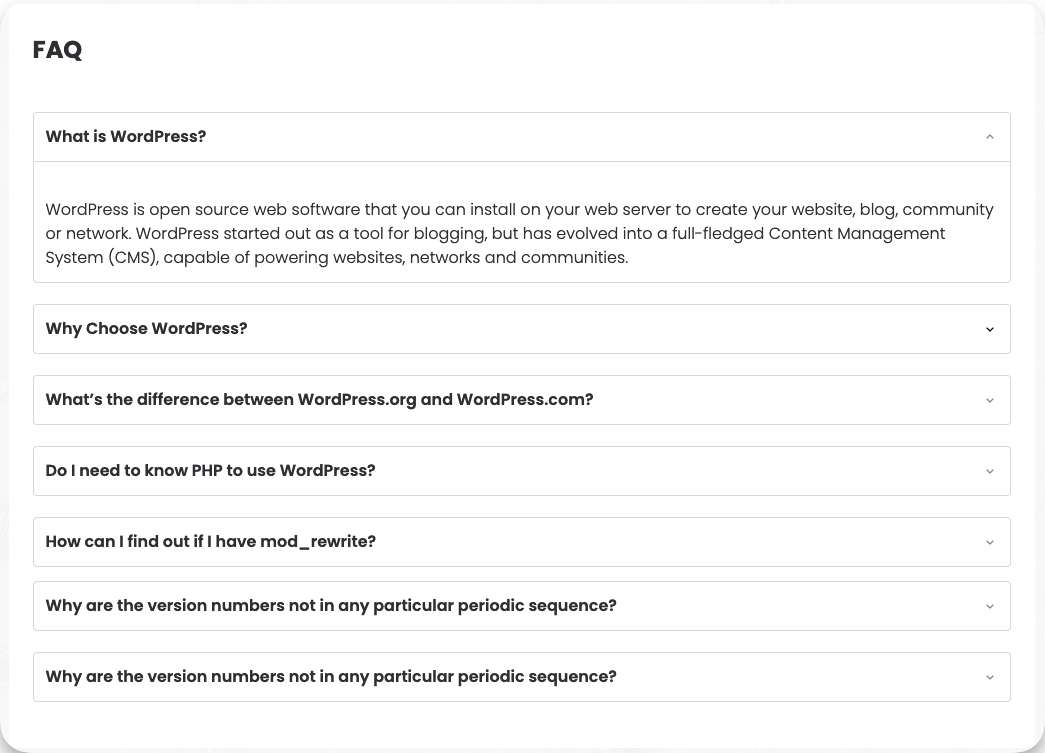Click chevron beside WordPress.org vs WordPress.com question
This screenshot has width=1045, height=753.
point(989,400)
